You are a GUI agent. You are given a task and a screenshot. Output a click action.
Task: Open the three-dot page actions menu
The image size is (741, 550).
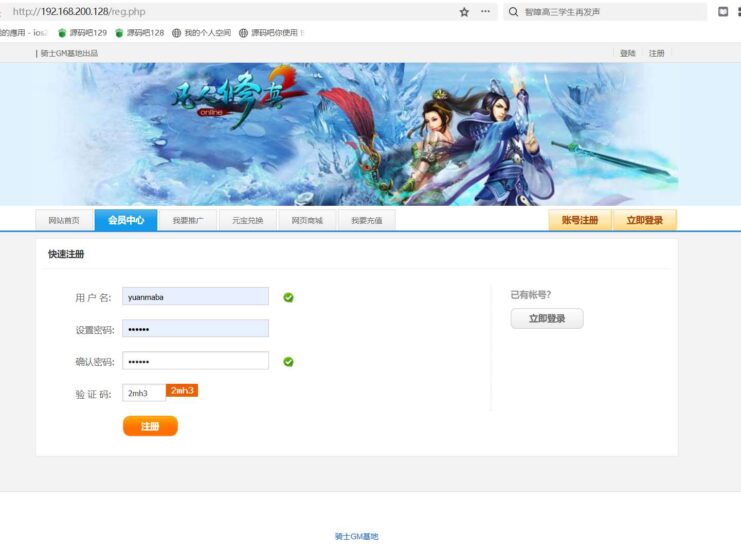pos(485,12)
